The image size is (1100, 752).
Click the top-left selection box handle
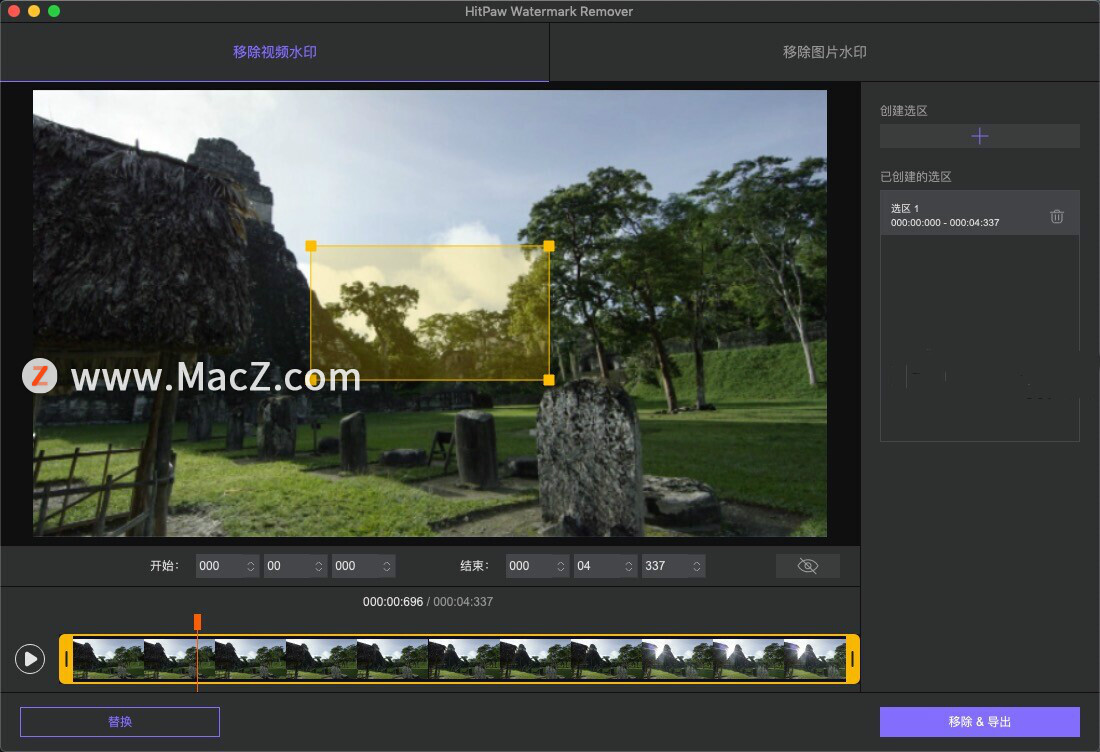[x=311, y=246]
